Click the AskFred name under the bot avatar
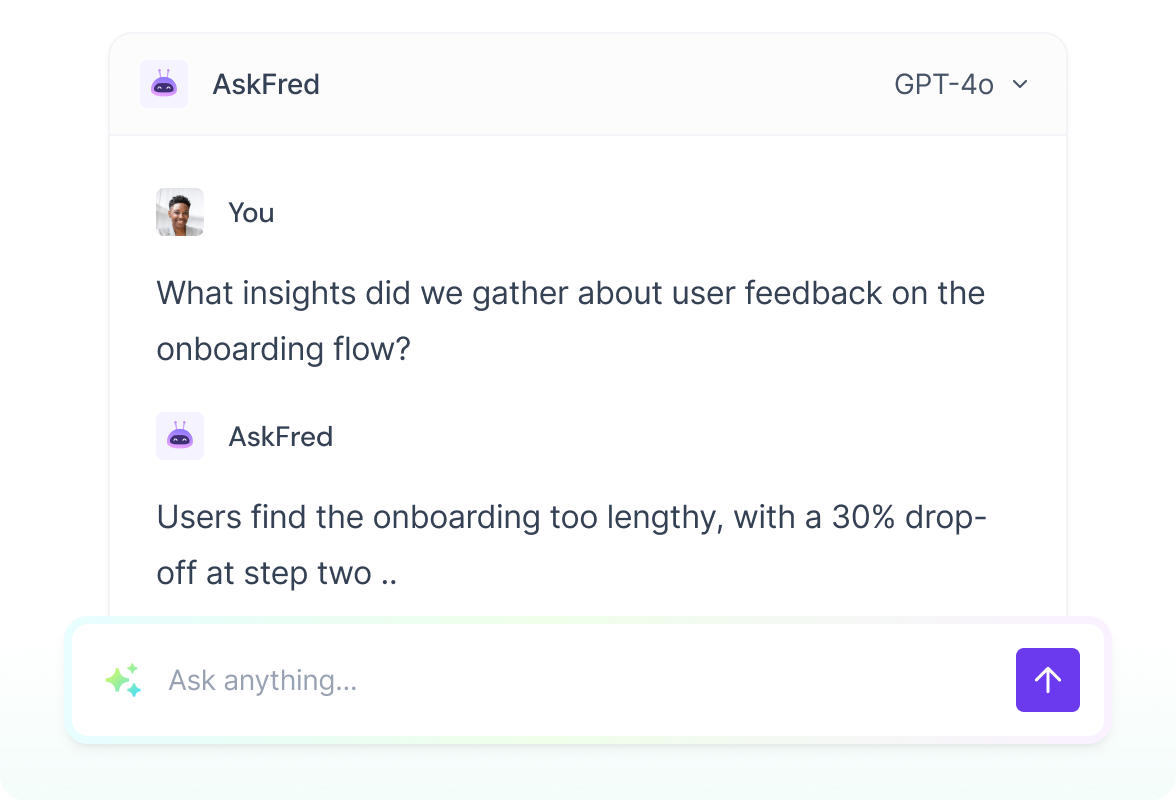The image size is (1176, 800). click(x=281, y=436)
